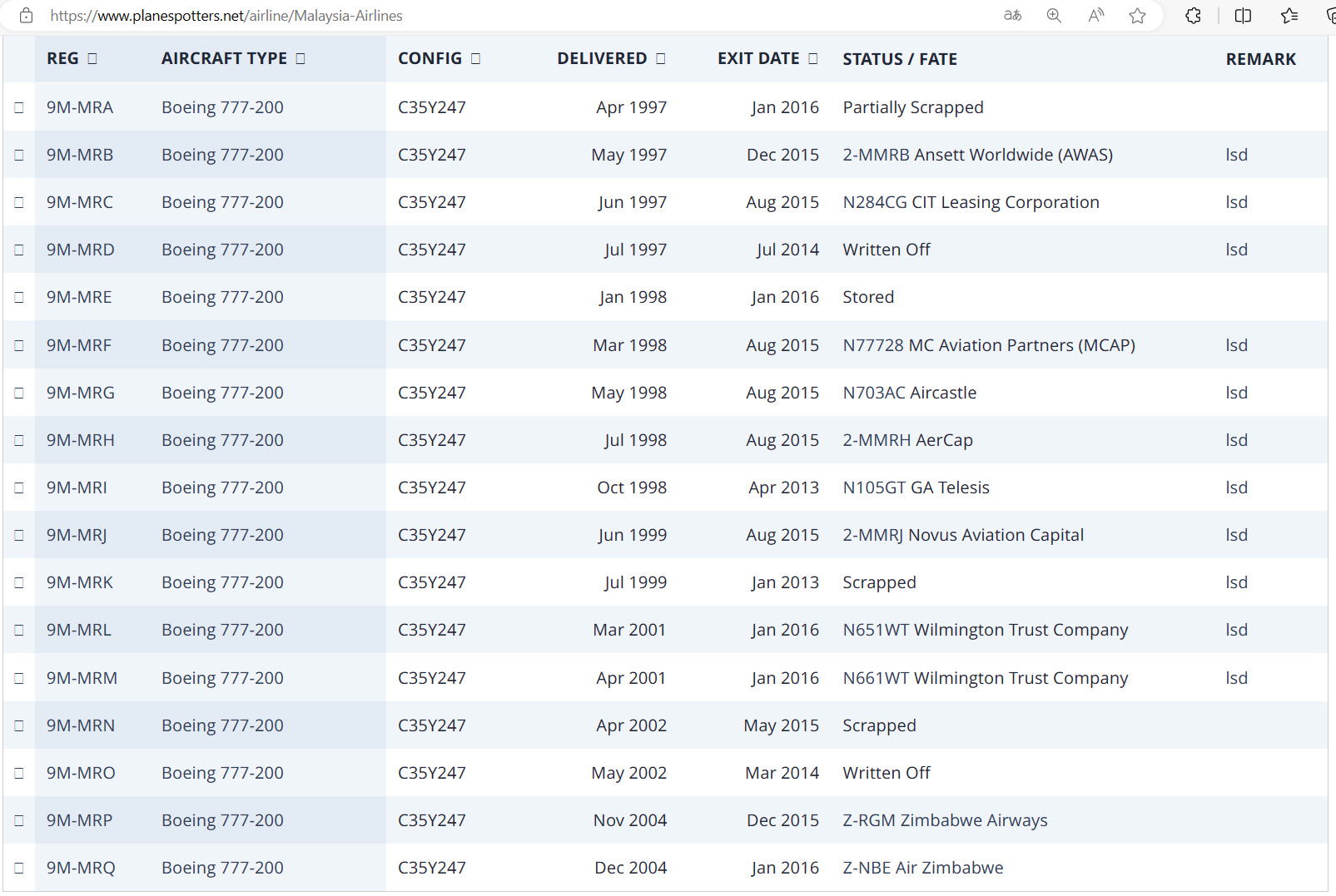Click N77728 MC Aviation Partners (MCAP)
1336x896 pixels.
point(989,345)
